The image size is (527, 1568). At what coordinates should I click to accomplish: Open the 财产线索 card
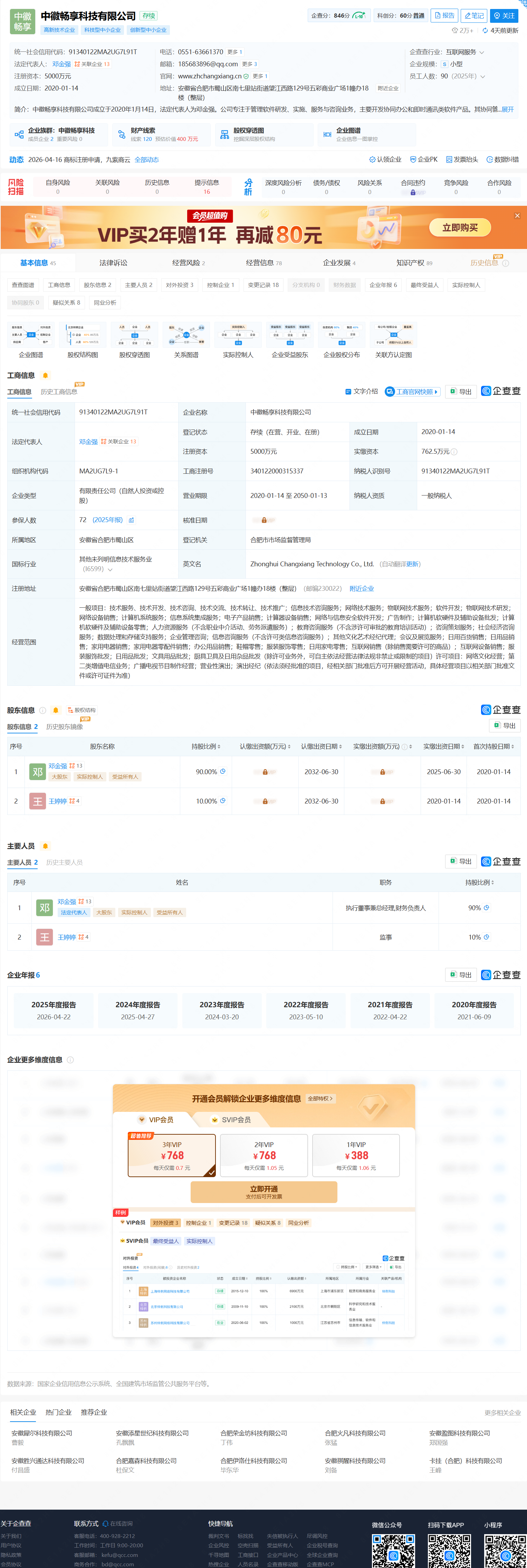162,135
